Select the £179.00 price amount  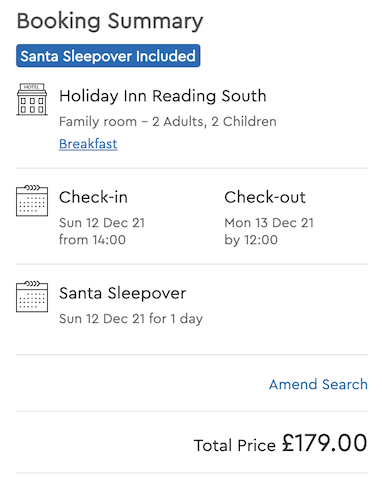pyautogui.click(x=324, y=443)
